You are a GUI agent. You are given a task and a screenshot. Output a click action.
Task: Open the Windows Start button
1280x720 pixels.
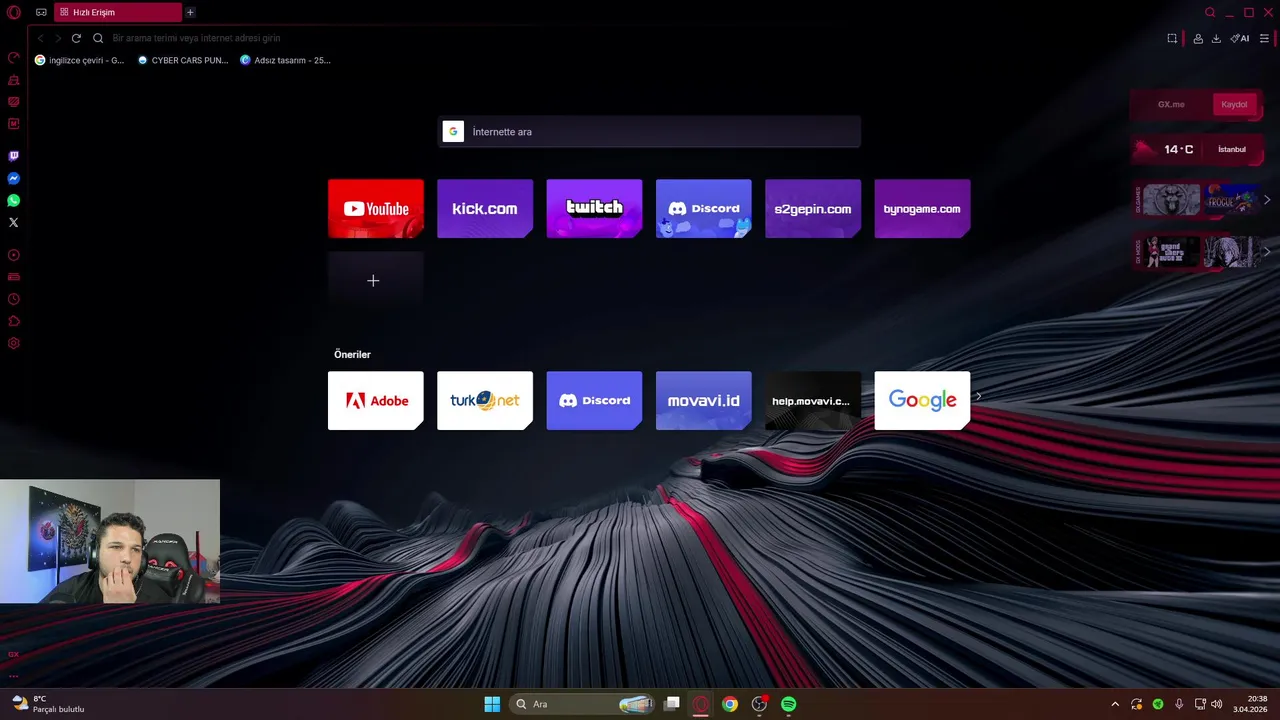[x=492, y=704]
